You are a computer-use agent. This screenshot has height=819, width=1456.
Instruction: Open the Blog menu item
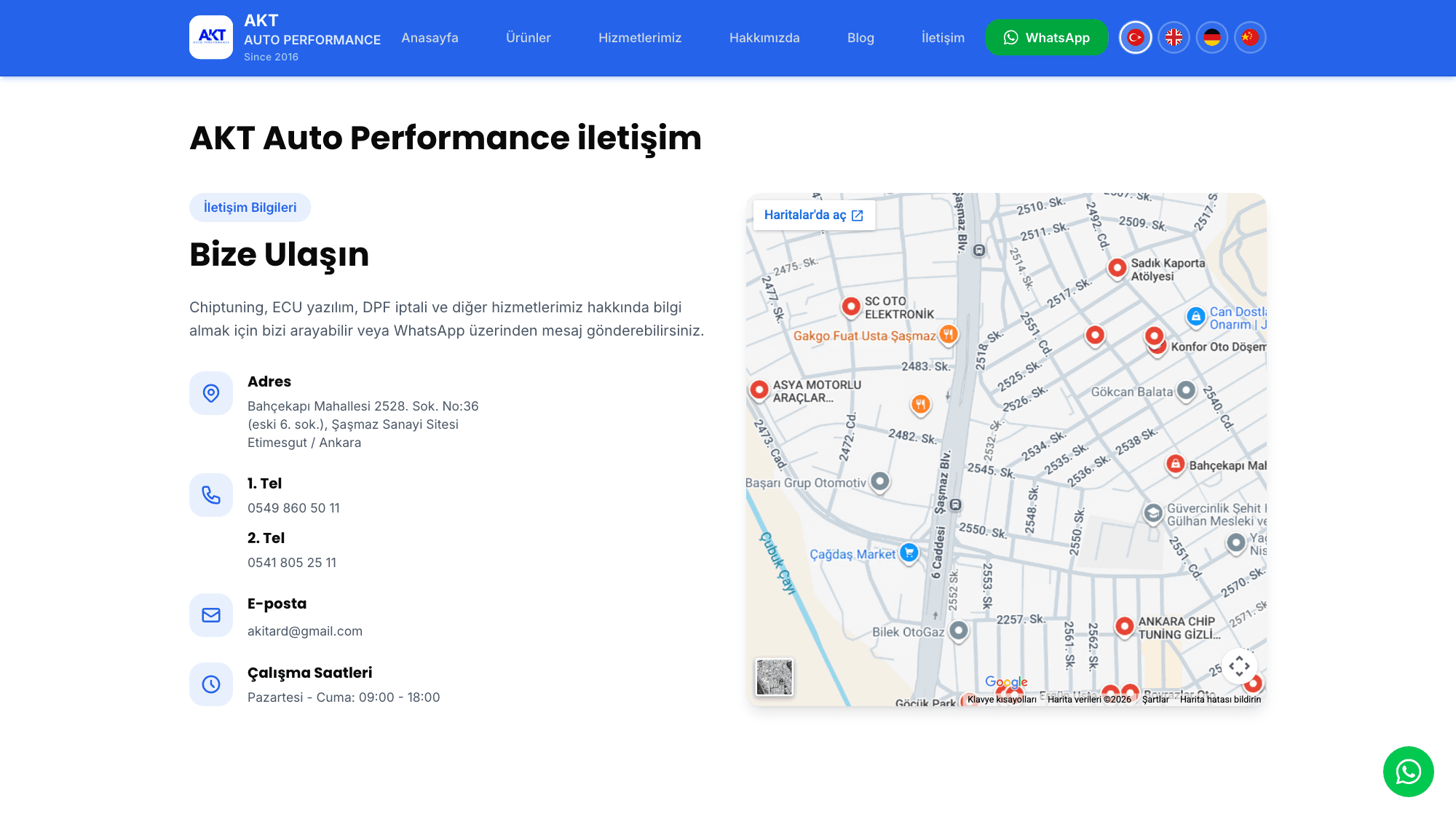click(x=860, y=38)
